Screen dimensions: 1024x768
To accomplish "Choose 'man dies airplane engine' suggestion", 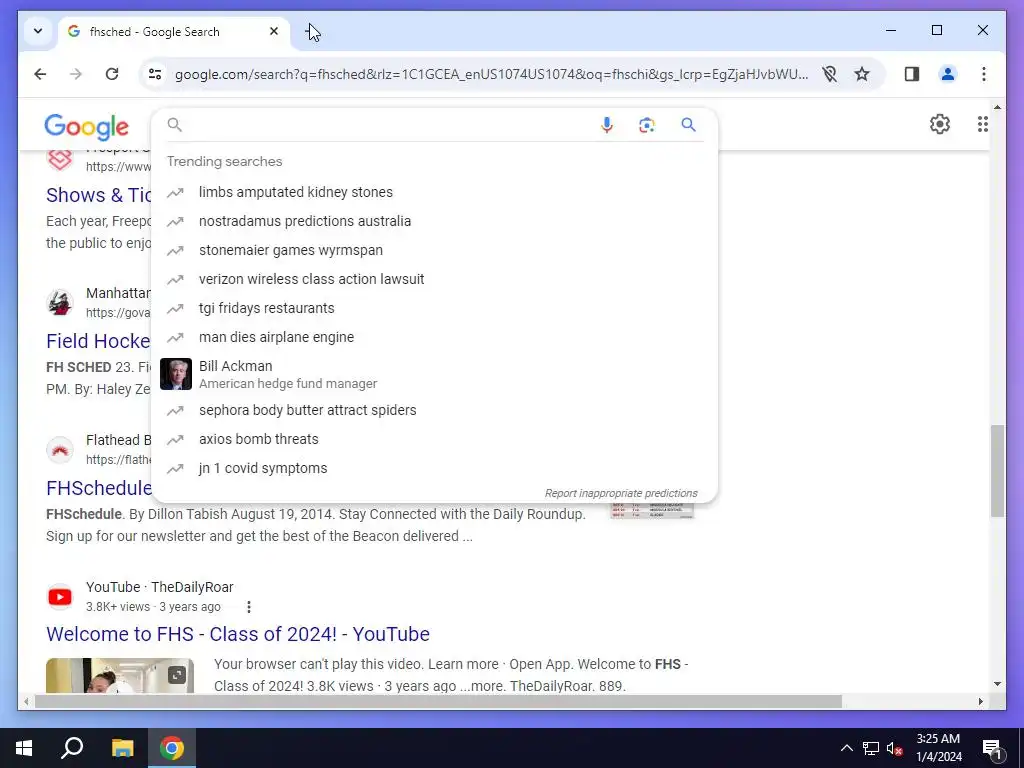I will pyautogui.click(x=434, y=338).
